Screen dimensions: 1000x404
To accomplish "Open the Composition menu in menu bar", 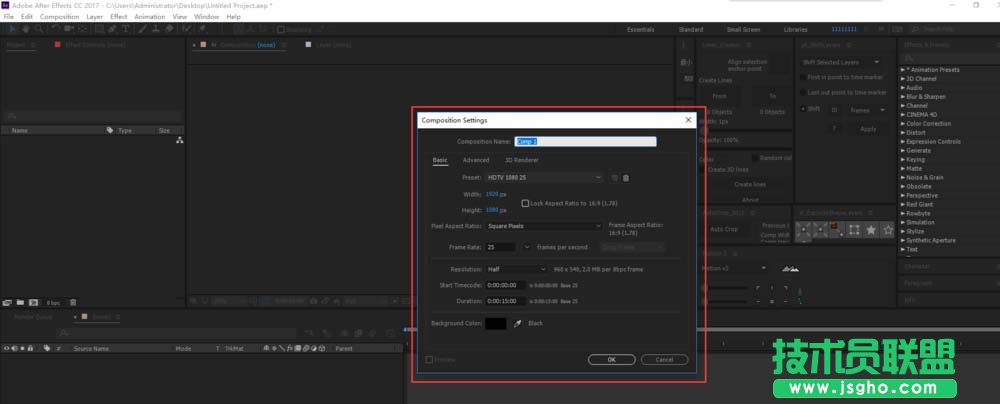I will click(60, 17).
